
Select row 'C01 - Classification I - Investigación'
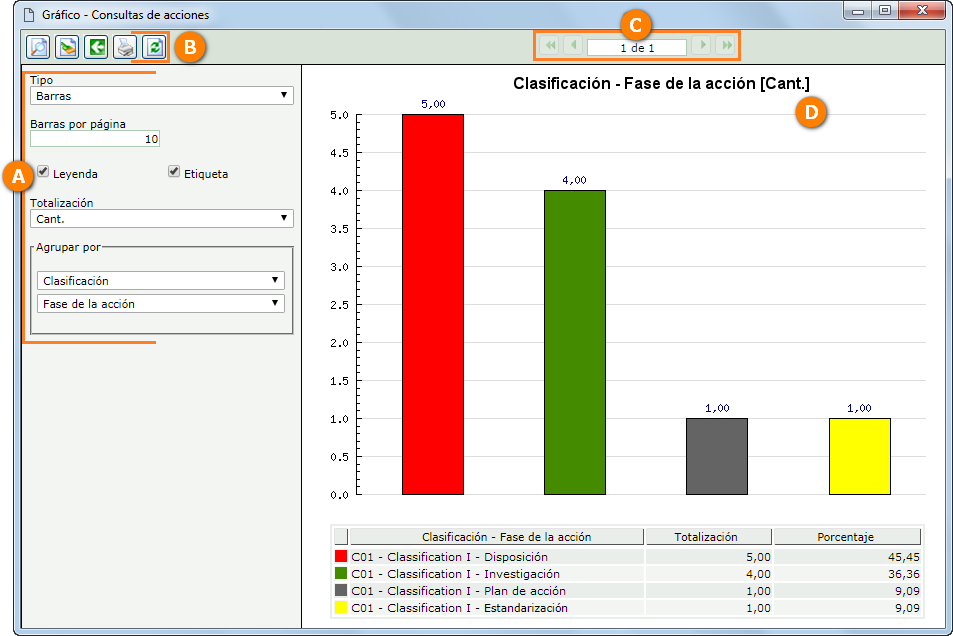pos(628,574)
